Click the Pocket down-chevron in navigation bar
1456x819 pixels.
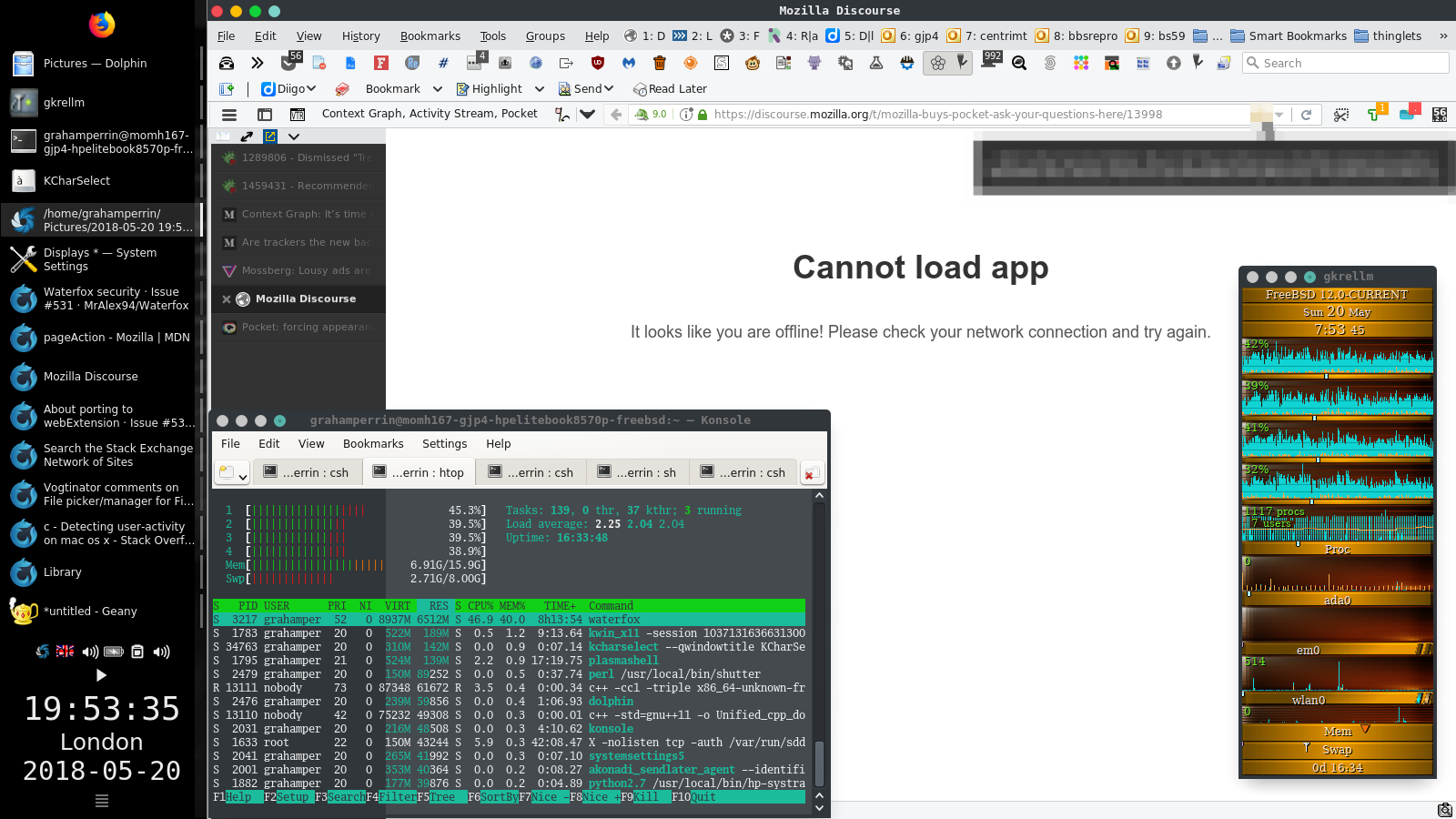[588, 115]
